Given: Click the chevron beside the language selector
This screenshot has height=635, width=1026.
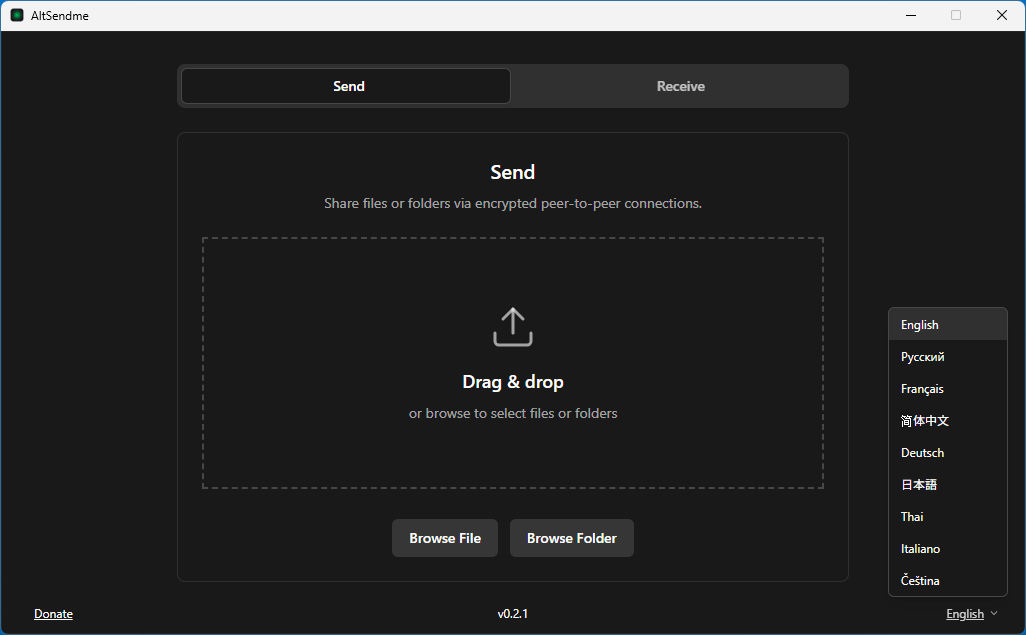Looking at the screenshot, I should 994,614.
